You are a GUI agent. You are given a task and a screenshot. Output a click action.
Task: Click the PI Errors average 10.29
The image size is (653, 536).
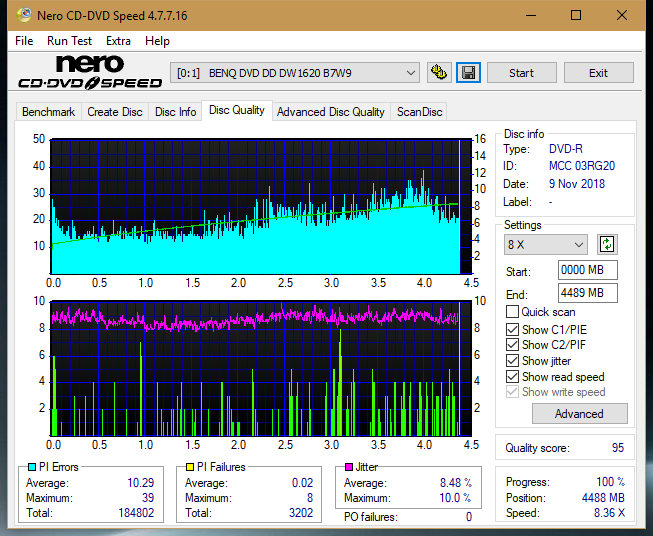[x=141, y=483]
